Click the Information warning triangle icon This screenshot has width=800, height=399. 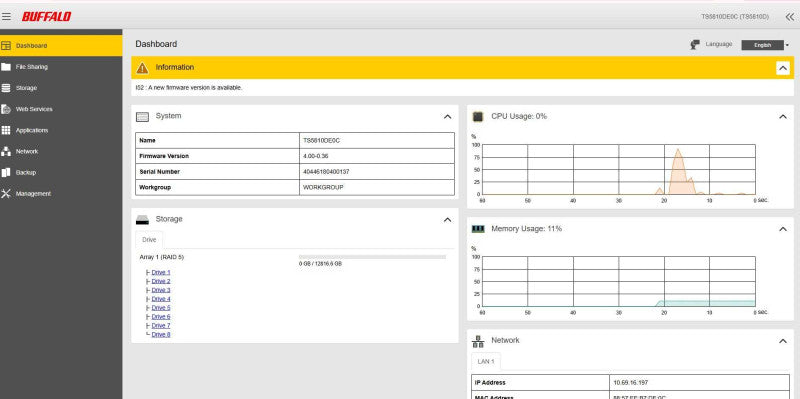[x=142, y=68]
